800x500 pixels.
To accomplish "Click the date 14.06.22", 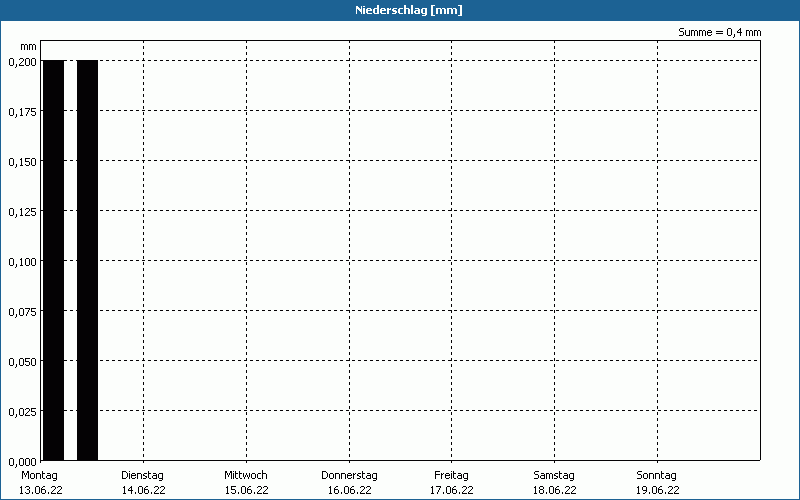I will [x=143, y=490].
